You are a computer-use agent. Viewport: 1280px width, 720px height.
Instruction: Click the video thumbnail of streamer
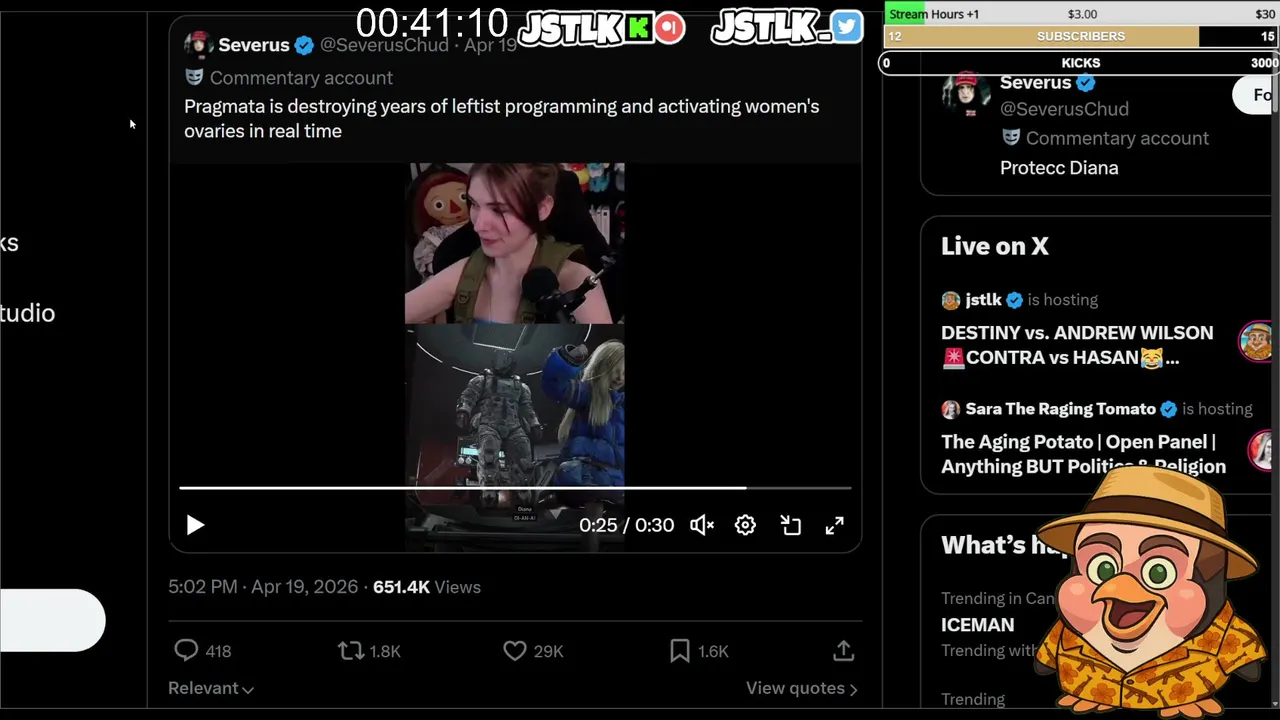(x=515, y=243)
